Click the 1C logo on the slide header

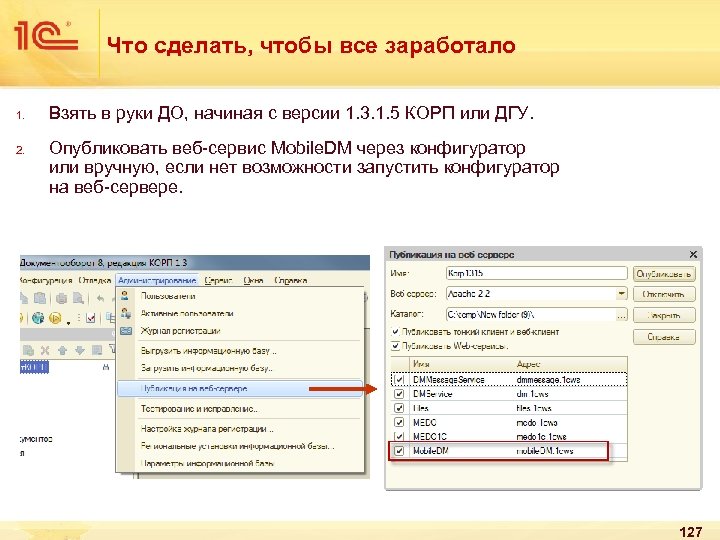click(x=45, y=35)
